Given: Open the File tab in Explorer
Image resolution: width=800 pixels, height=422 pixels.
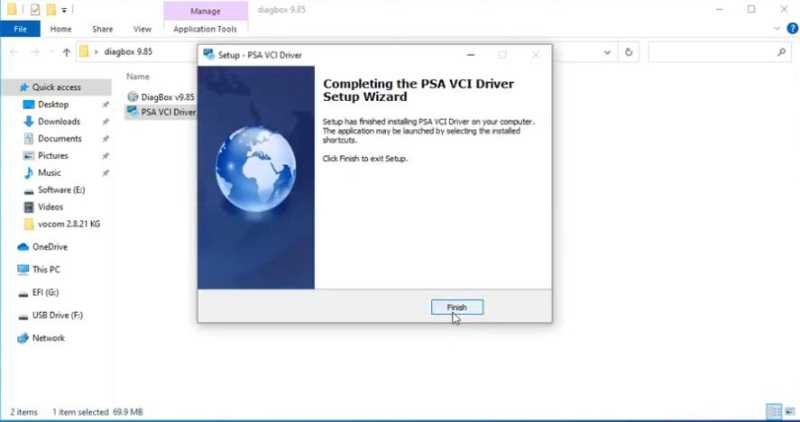Looking at the screenshot, I should (20, 29).
